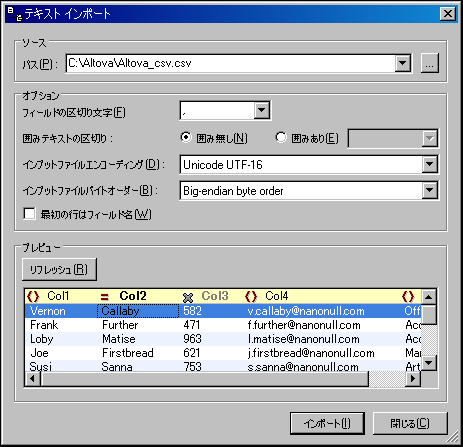The width and height of the screenshot is (463, 447).
Task: Click the Col4 element braces icon
Action: click(x=251, y=296)
